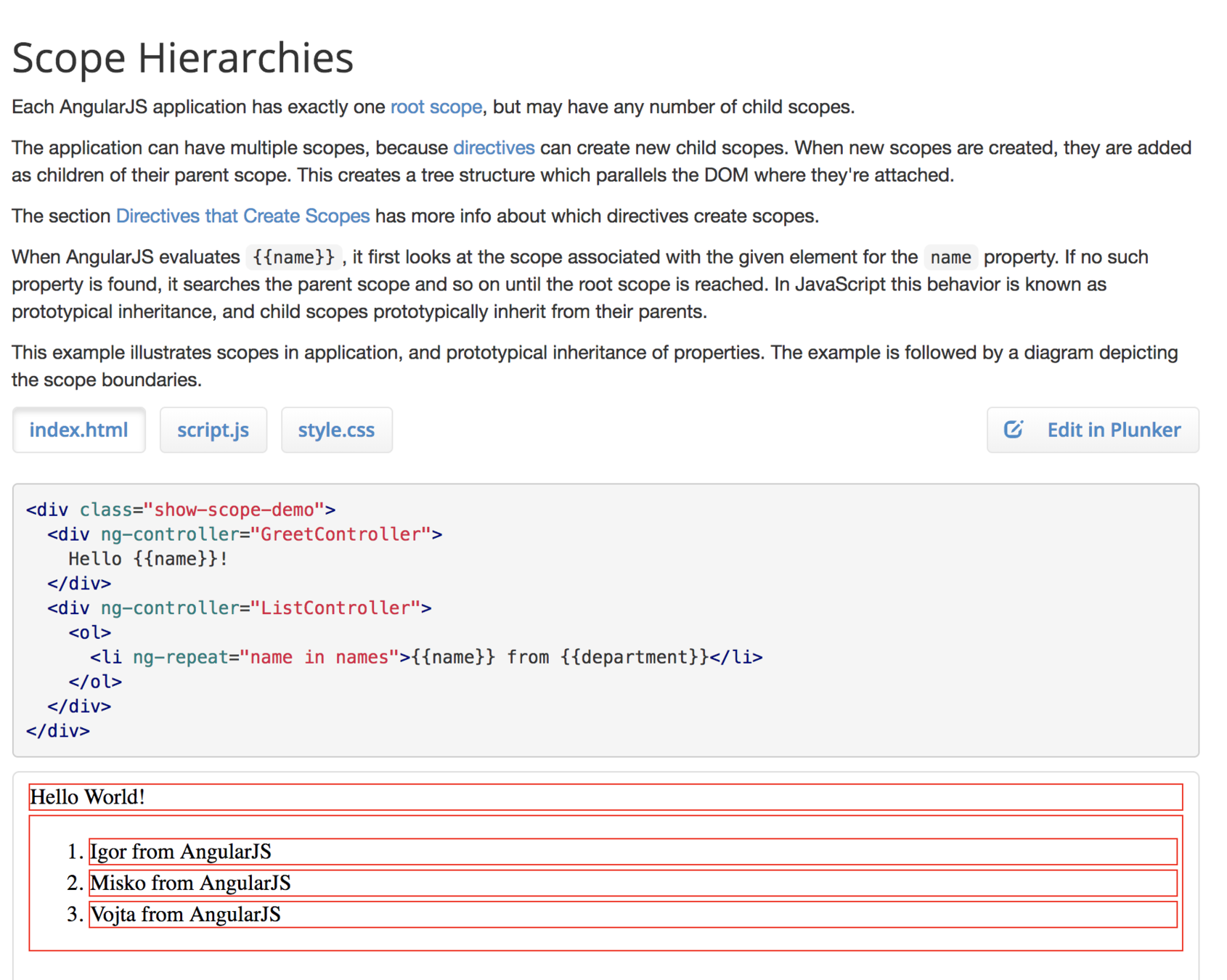
Task: Click the inline name code word
Action: (x=950, y=257)
